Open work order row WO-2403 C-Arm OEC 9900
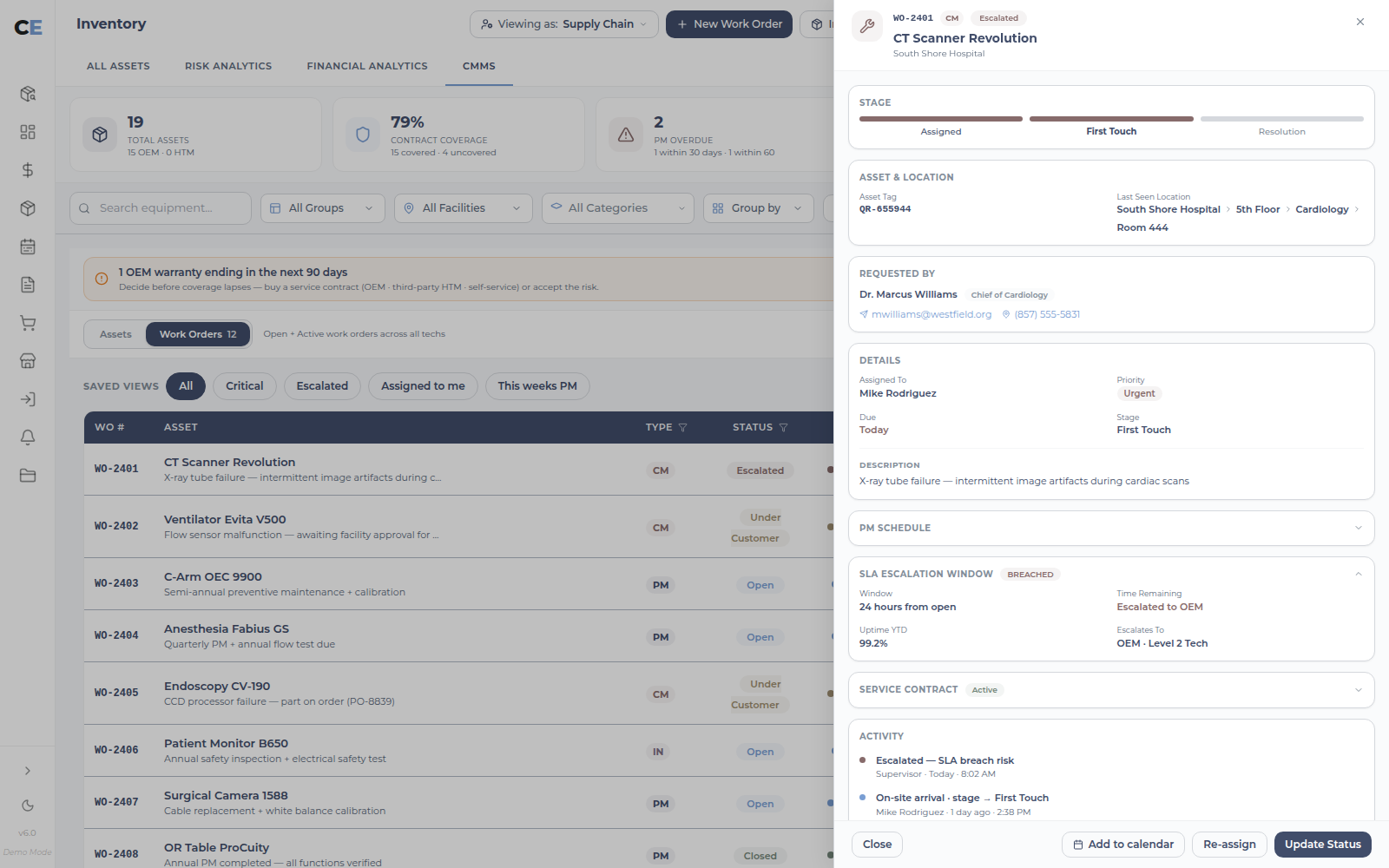Screen dimensions: 1389x868 click(458, 584)
